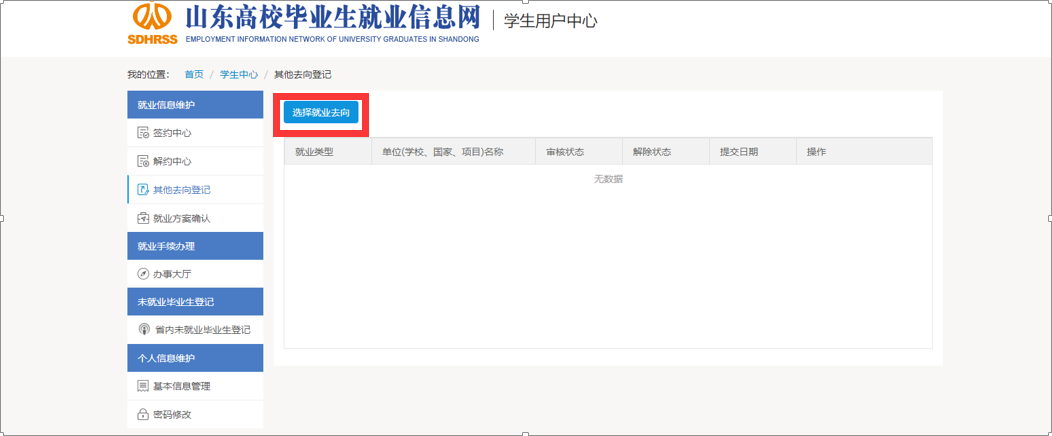Select the 提交日期 column header
The width and height of the screenshot is (1052, 436).
coord(739,152)
